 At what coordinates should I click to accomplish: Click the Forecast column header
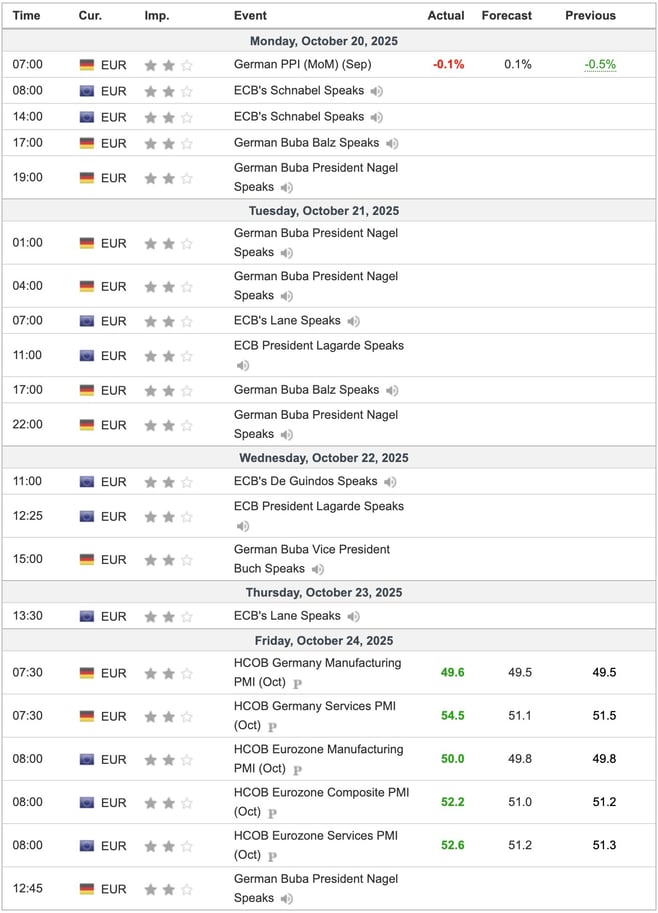coord(506,16)
